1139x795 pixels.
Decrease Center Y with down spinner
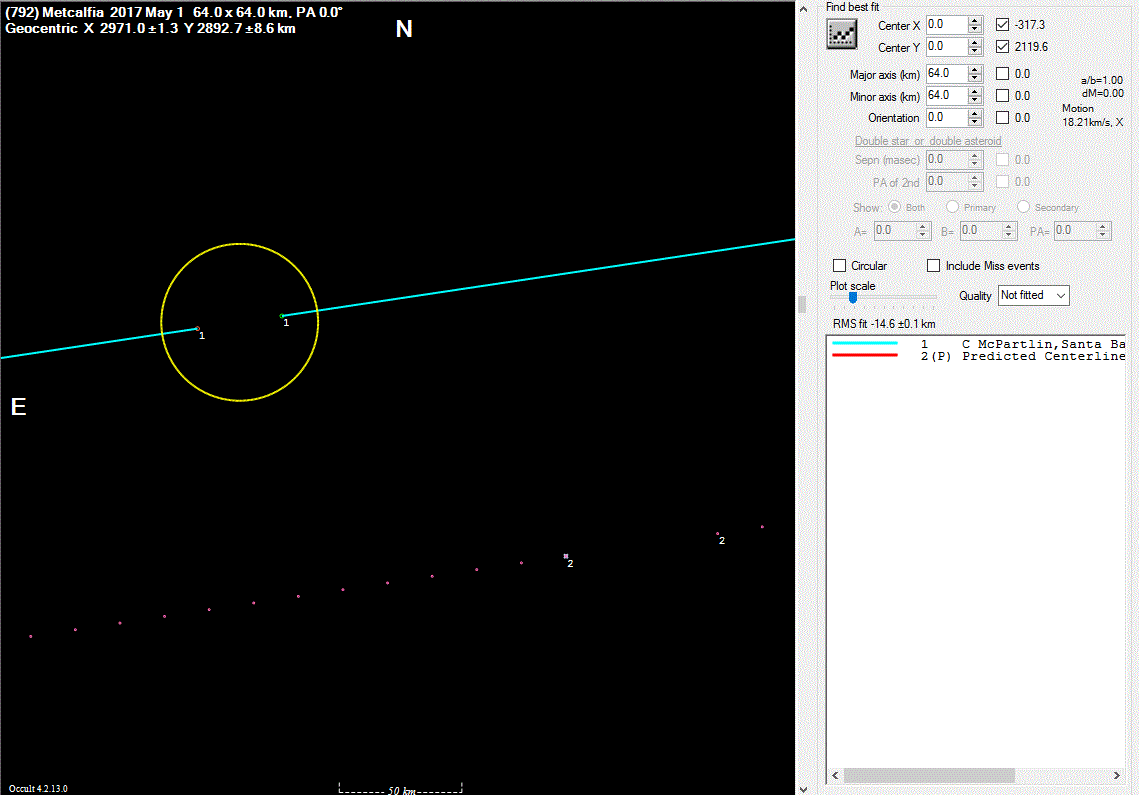(x=975, y=51)
